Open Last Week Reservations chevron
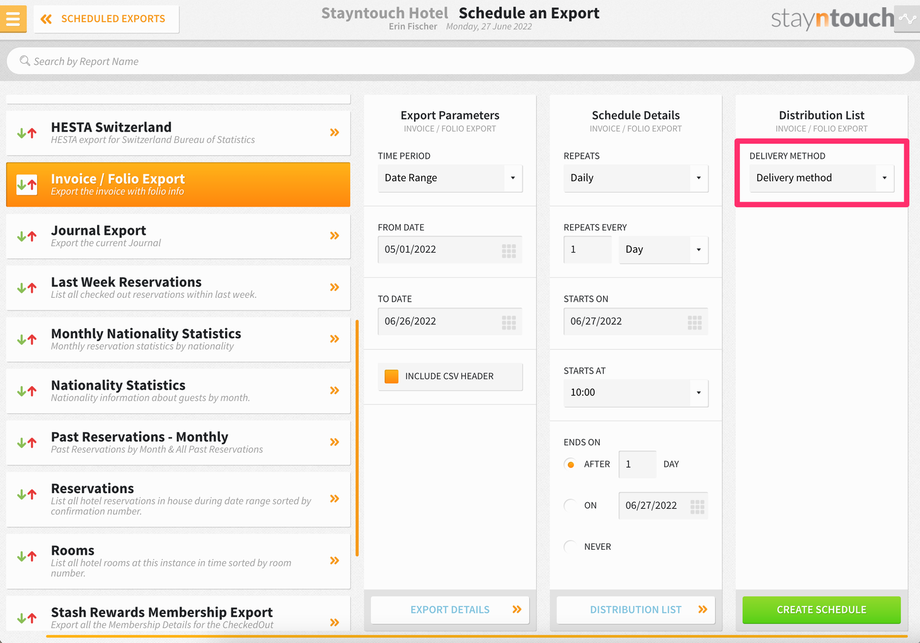This screenshot has width=920, height=643. [x=334, y=287]
